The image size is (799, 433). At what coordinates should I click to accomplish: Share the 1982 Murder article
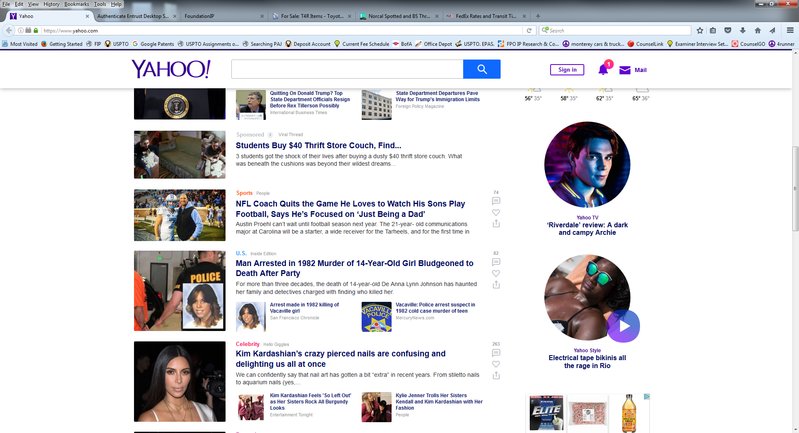[496, 284]
